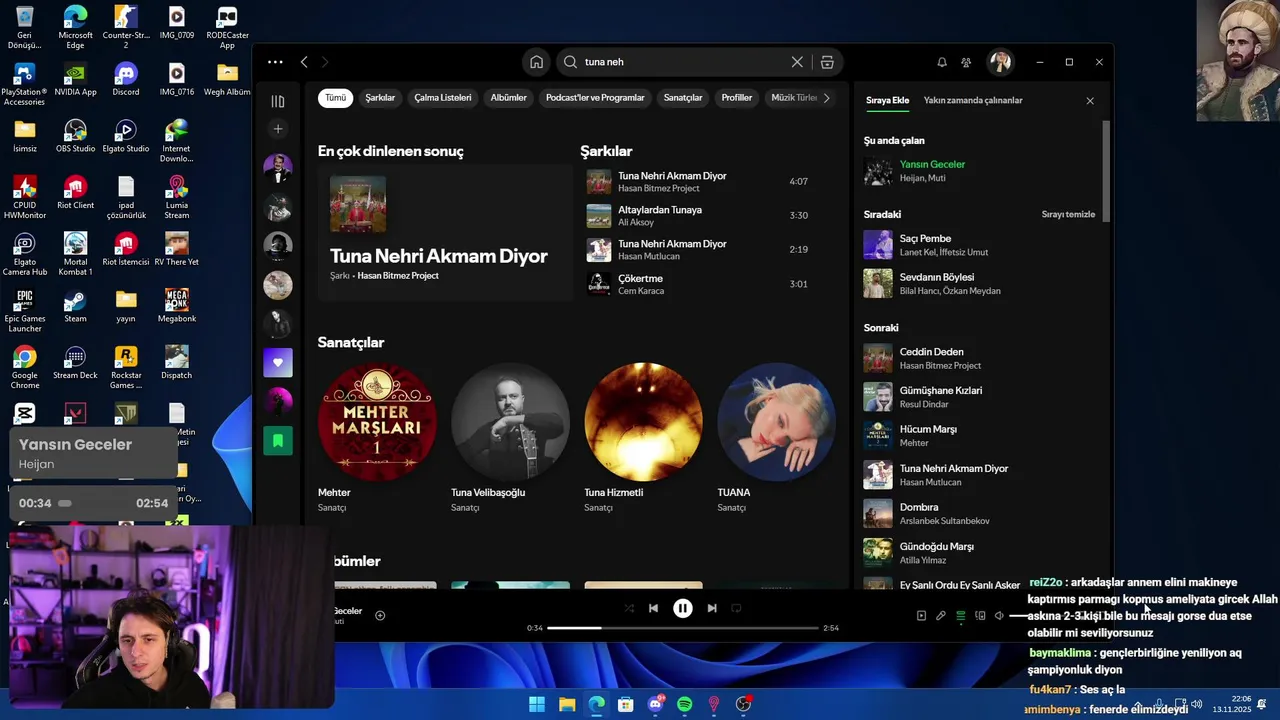Screen dimensions: 1280x720
Task: Filter results by Çalma Listeleri
Action: click(443, 98)
